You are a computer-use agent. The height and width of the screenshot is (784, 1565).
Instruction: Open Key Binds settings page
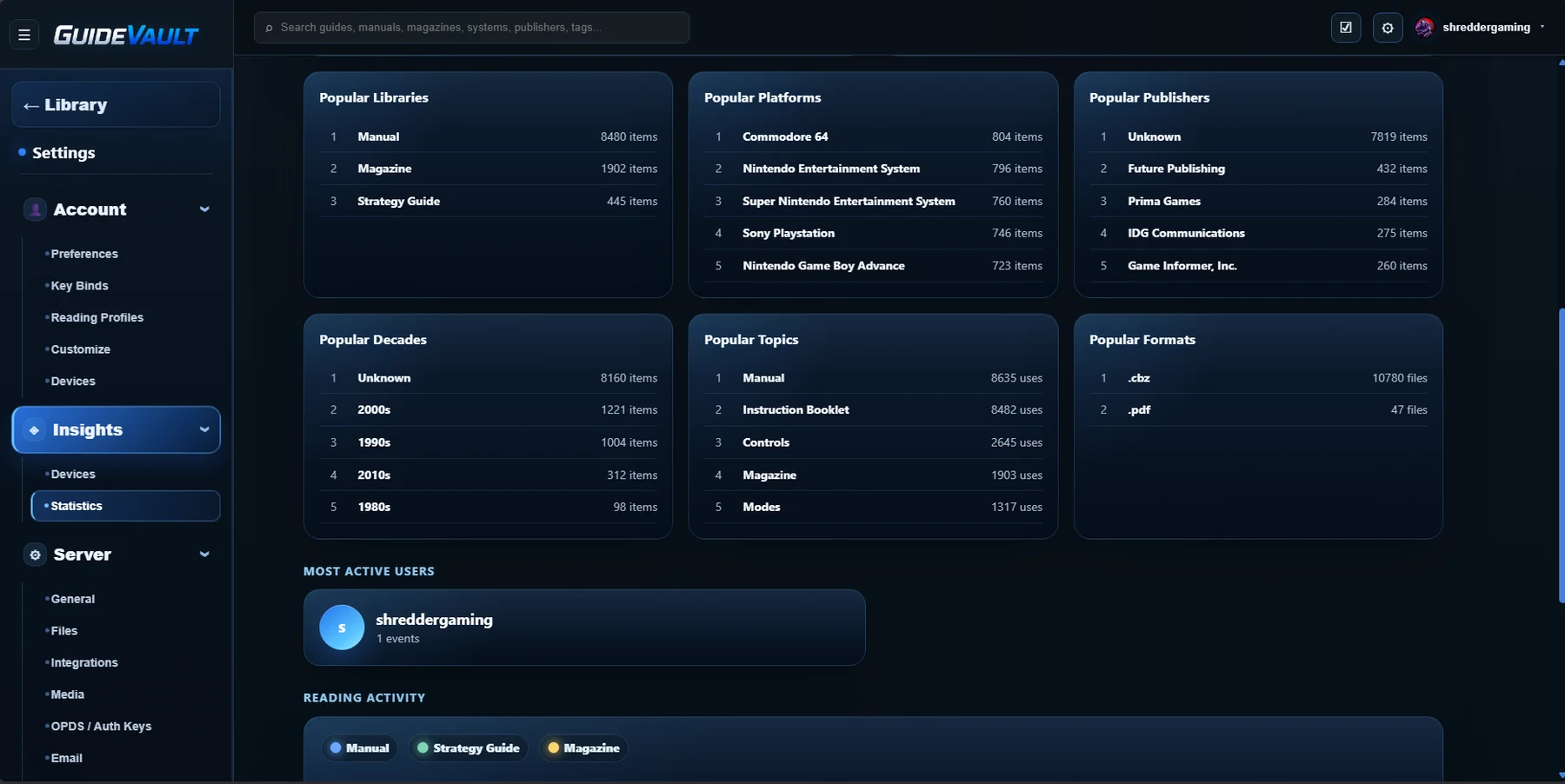(79, 286)
